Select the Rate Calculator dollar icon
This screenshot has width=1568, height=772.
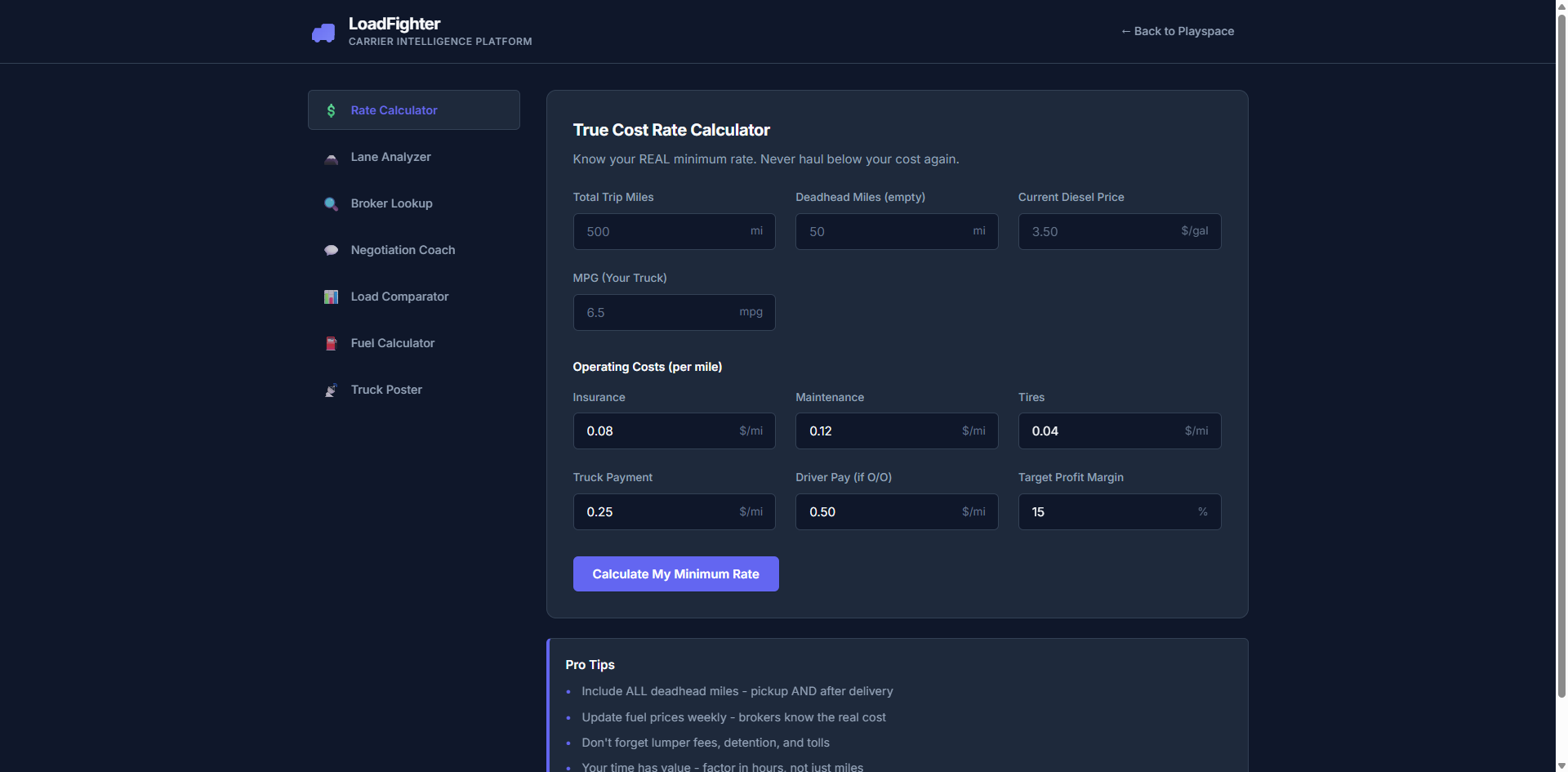point(331,109)
